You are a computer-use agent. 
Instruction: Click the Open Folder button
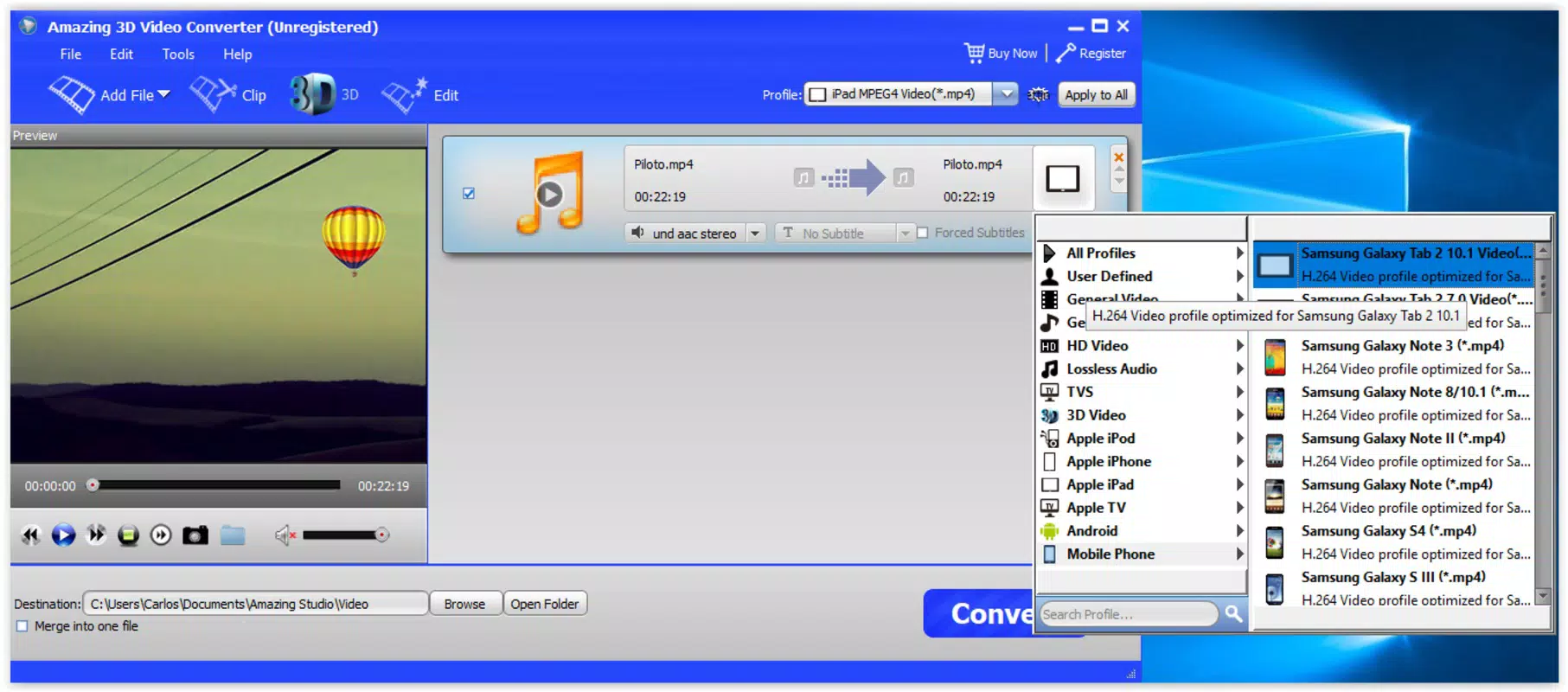545,604
